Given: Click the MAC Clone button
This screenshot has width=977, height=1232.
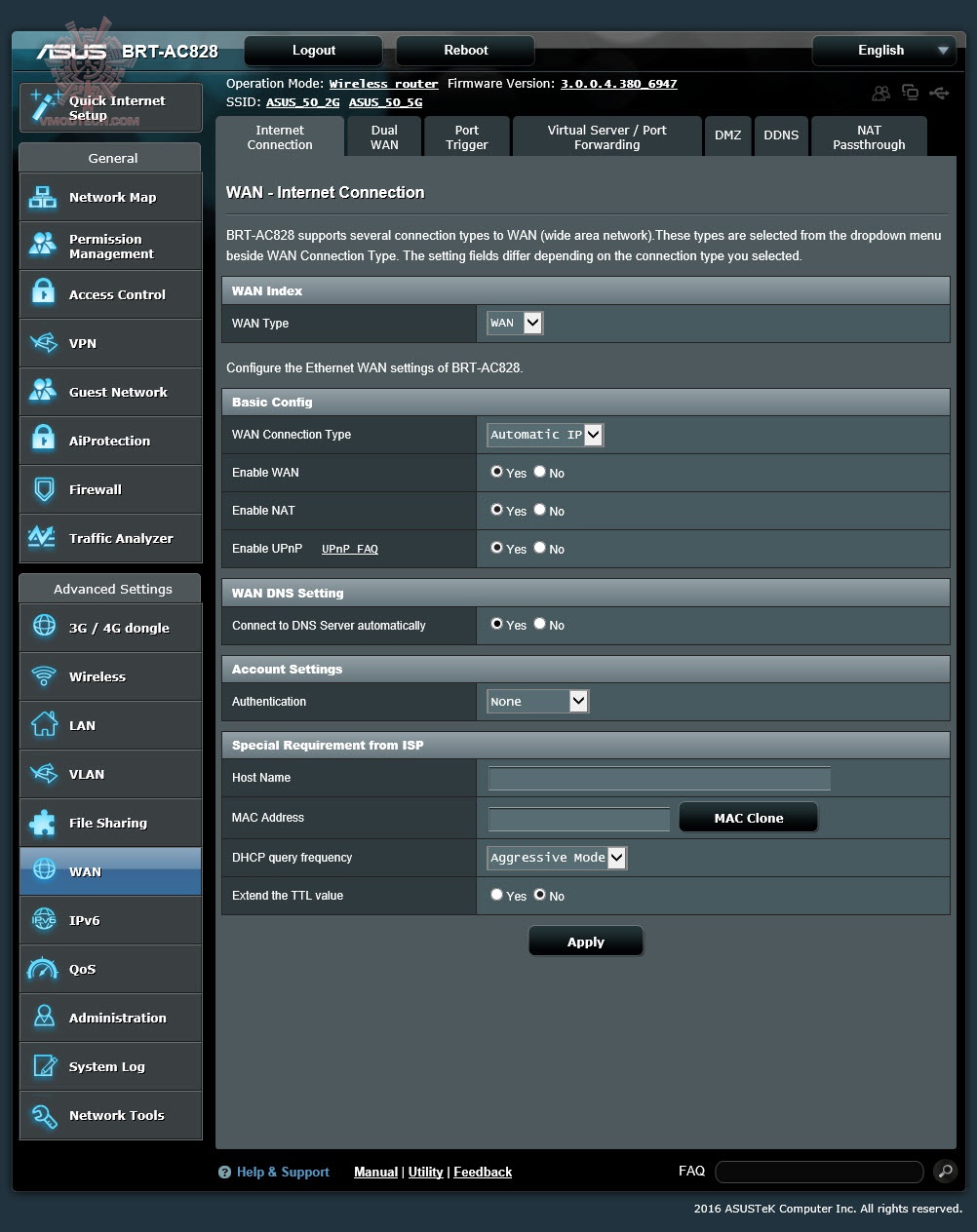Looking at the screenshot, I should [748, 818].
